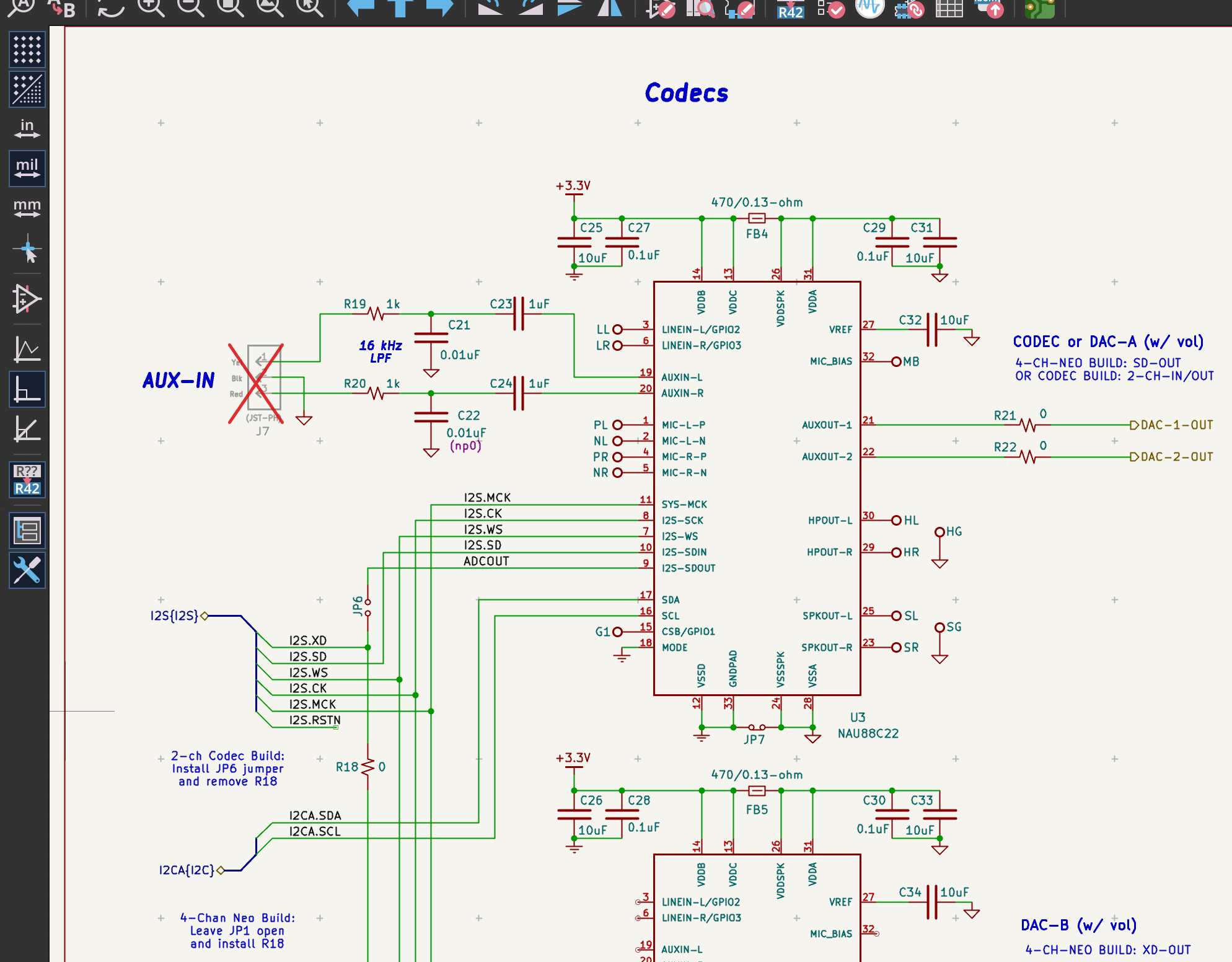
Task: Constrain lines to 90-degree mode
Action: [x=27, y=389]
